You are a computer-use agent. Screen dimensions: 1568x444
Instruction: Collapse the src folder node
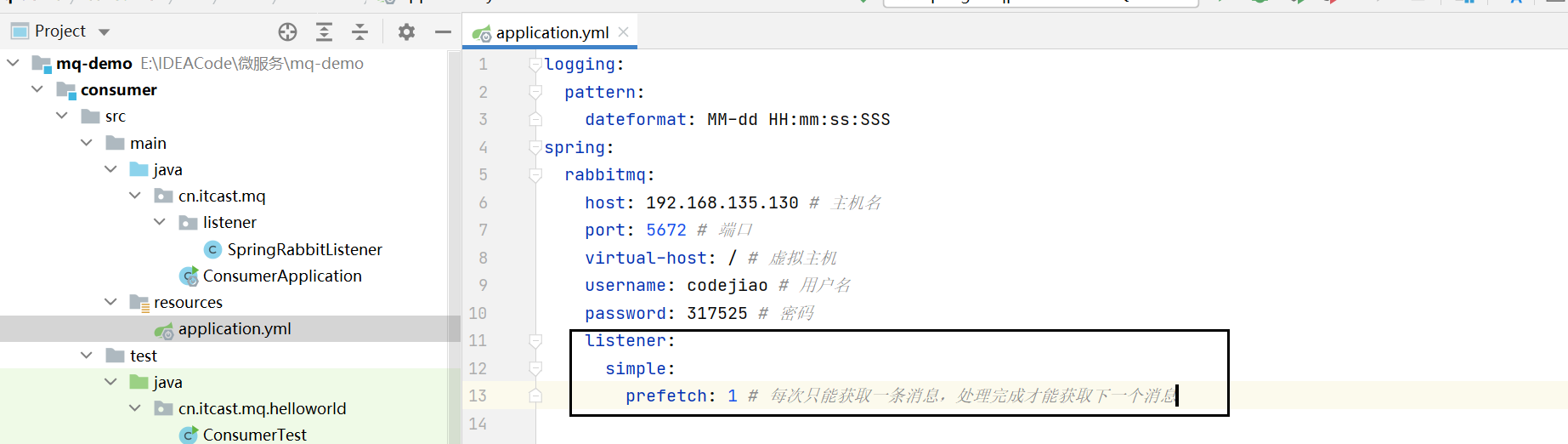pos(62,116)
